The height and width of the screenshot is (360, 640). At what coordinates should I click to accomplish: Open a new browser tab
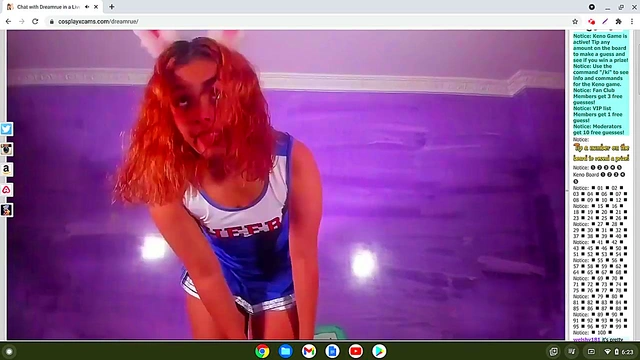[x=111, y=7]
